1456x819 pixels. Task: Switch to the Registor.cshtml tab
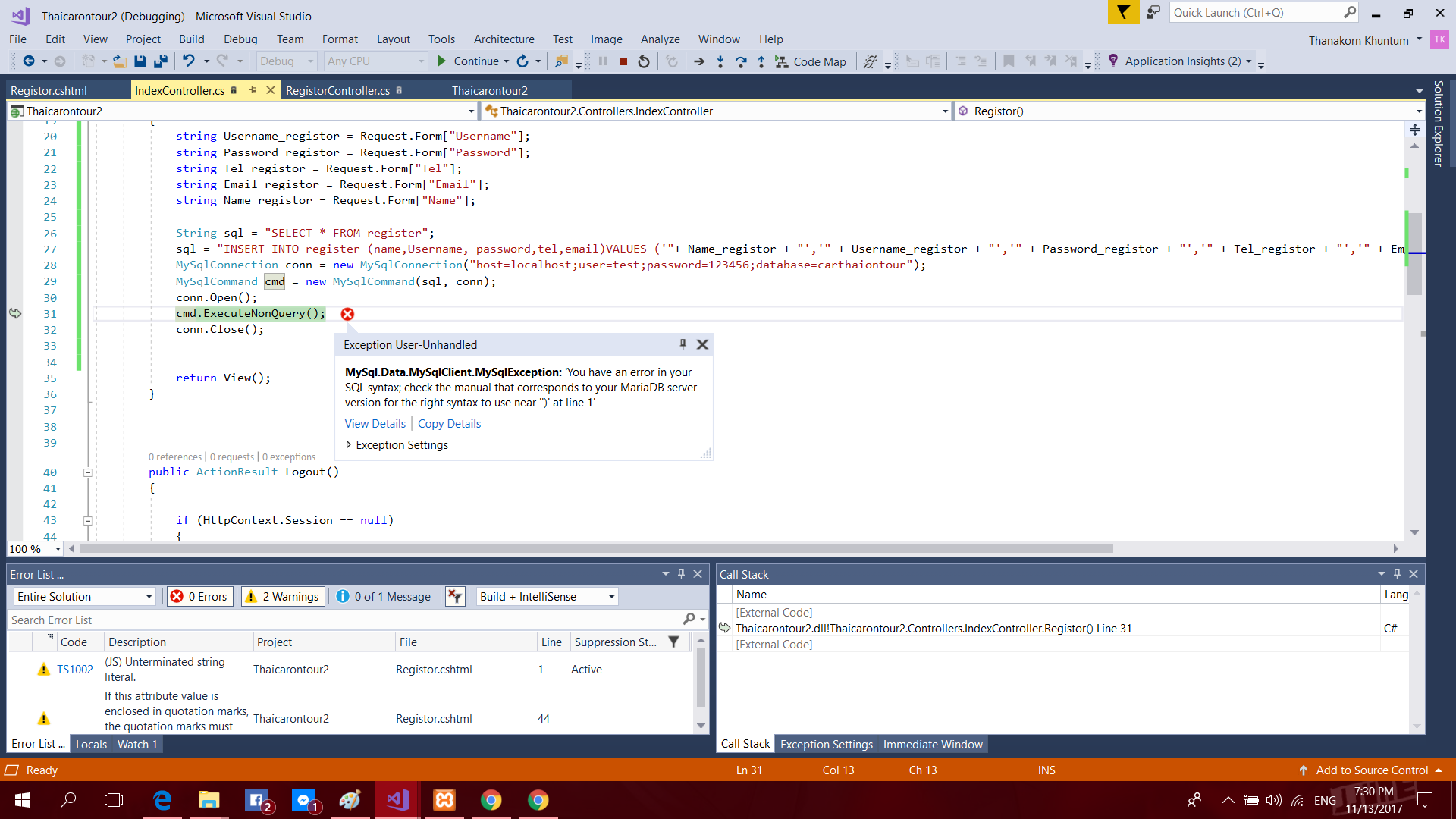coord(51,90)
